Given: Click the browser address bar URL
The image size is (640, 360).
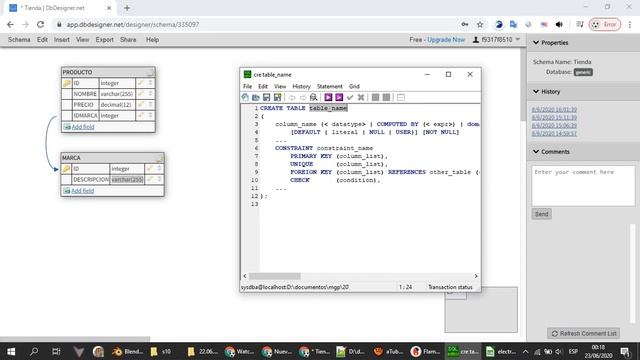Looking at the screenshot, I should tap(133, 24).
